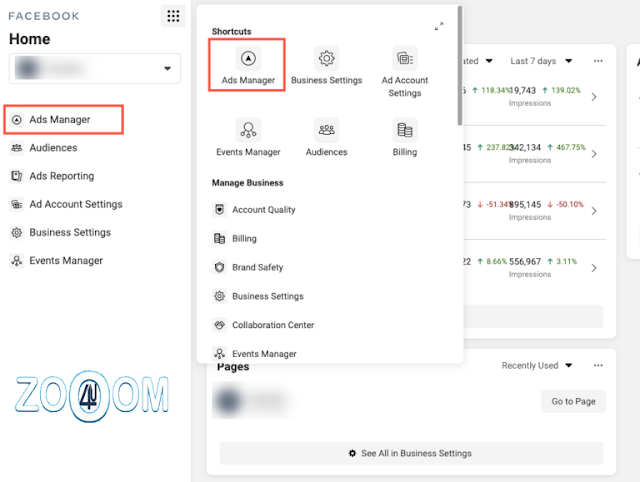
Task: Click the 139.02% impressions change value
Action: [566, 90]
